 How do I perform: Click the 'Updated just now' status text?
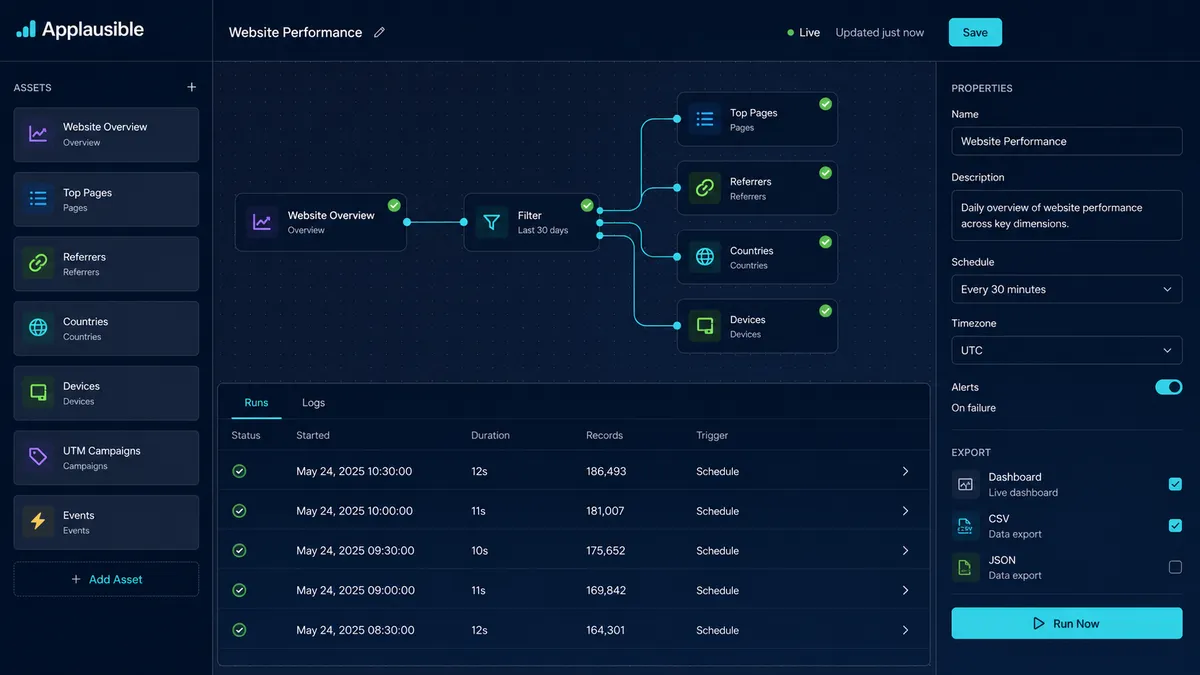(880, 32)
